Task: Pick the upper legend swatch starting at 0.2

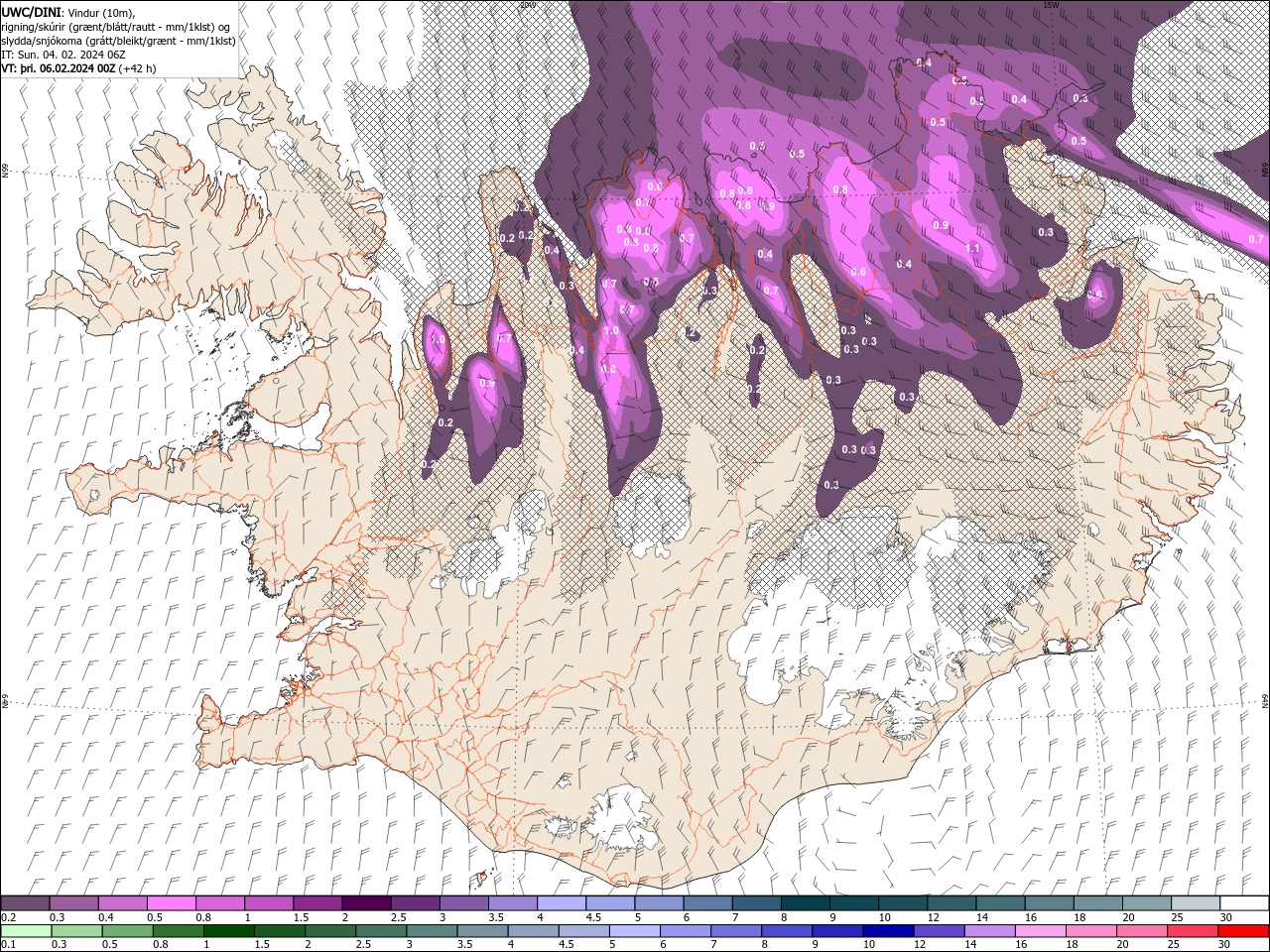Action: 25,903
